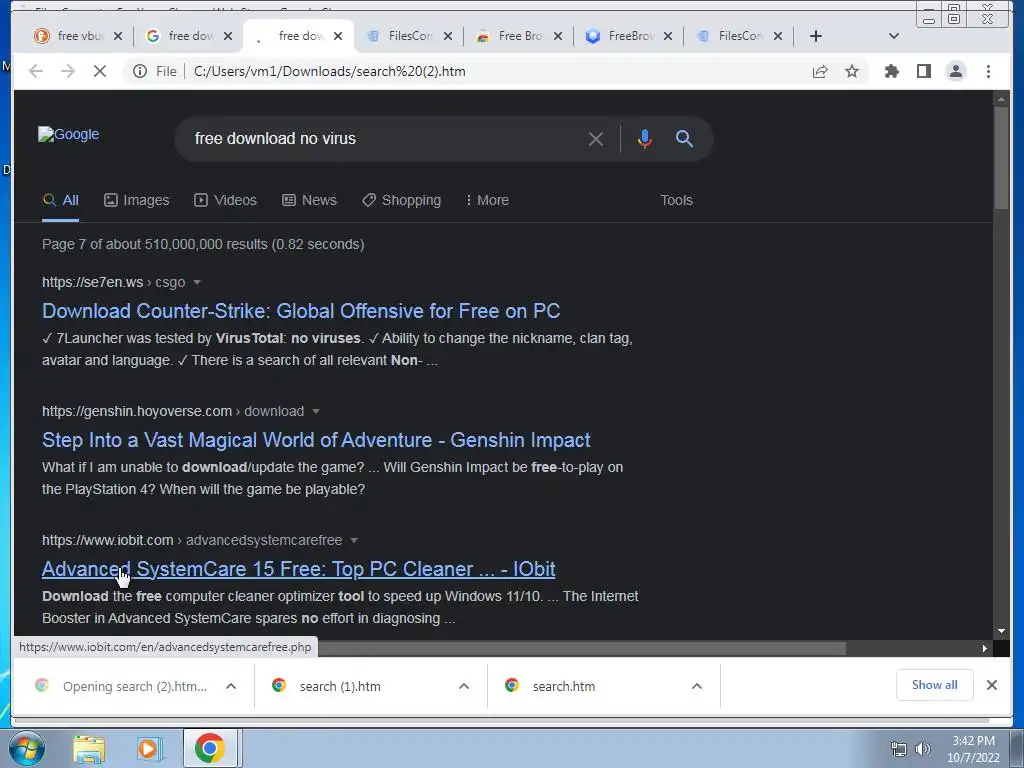Open tab search dropdown
The width and height of the screenshot is (1024, 768).
coord(894,36)
